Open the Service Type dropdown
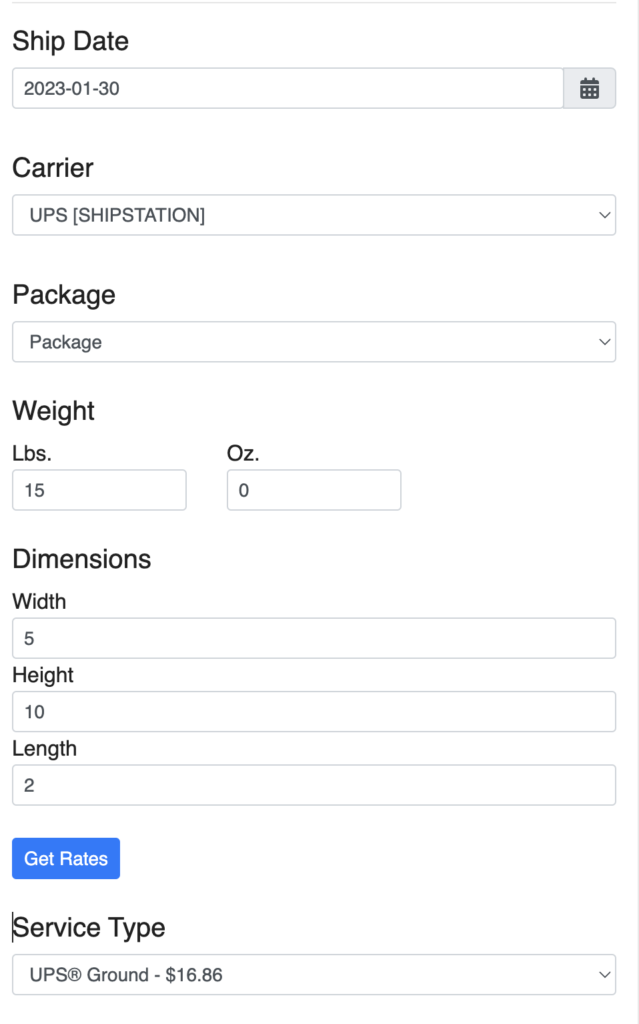Screen dimensions: 639x1024 [x=314, y=974]
